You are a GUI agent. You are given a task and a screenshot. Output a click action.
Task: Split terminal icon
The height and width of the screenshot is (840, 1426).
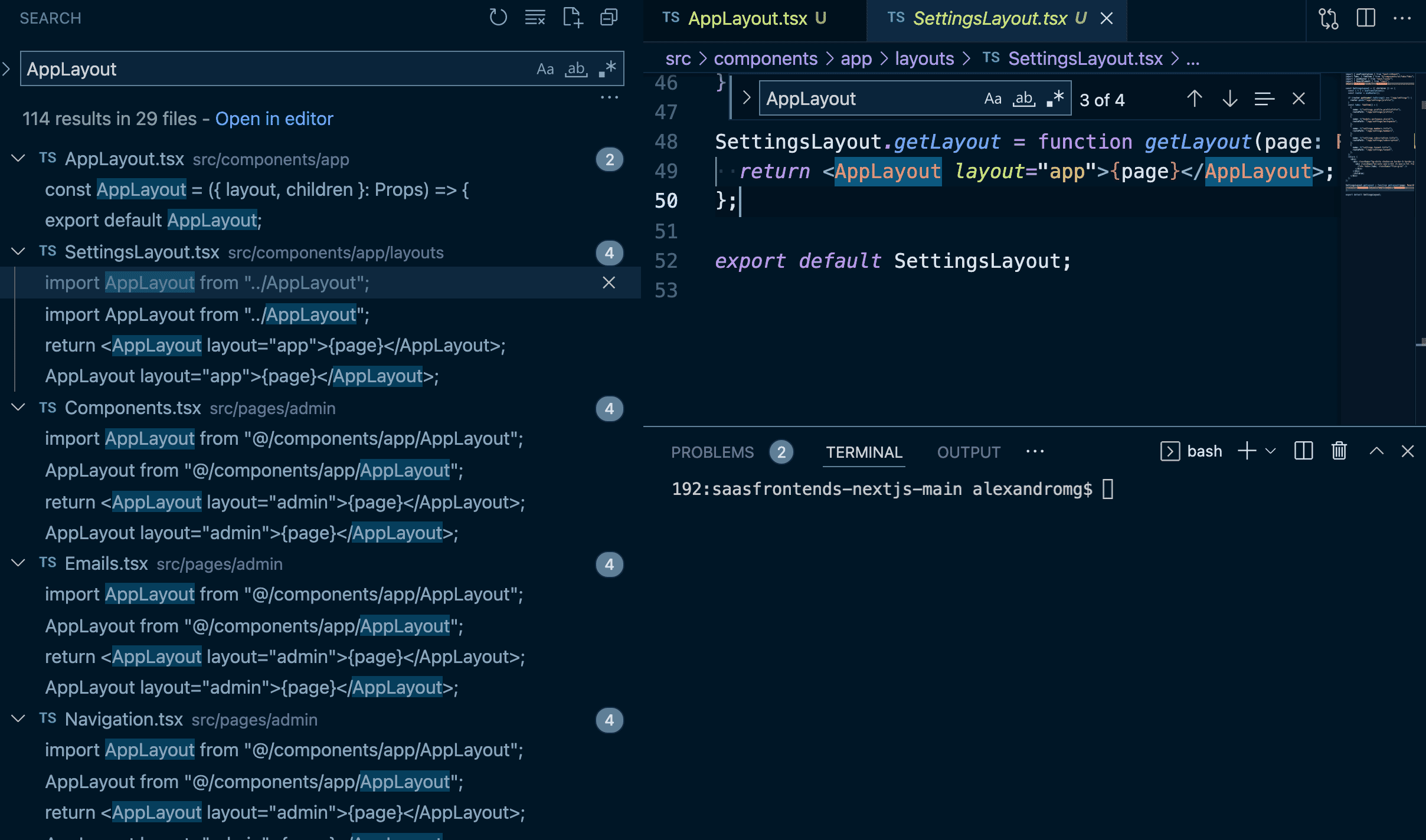[1303, 451]
